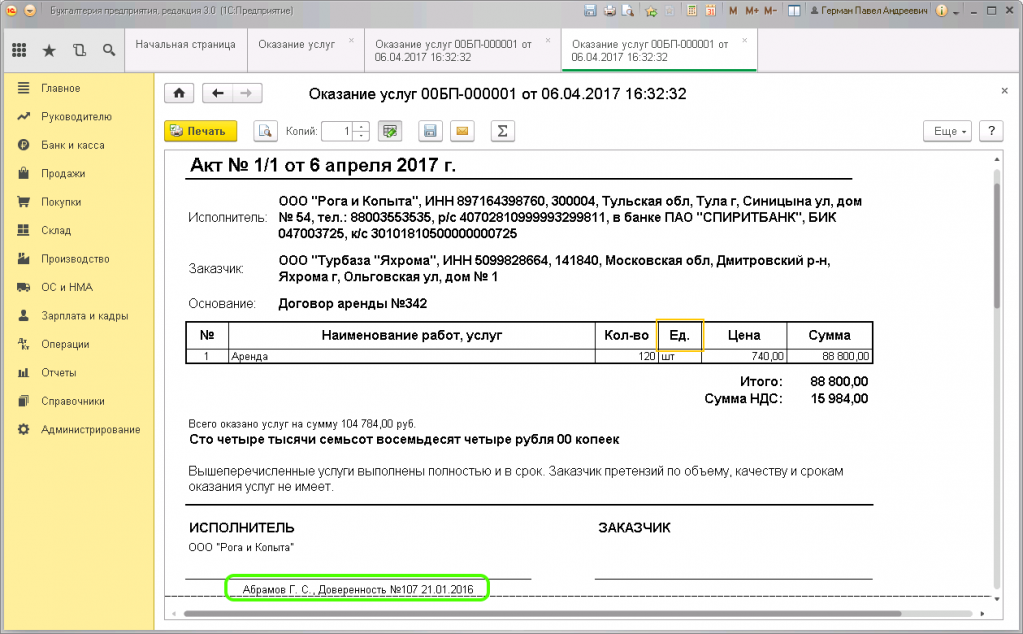Click the Аренда cell in table
The image size is (1023, 634).
pos(412,356)
